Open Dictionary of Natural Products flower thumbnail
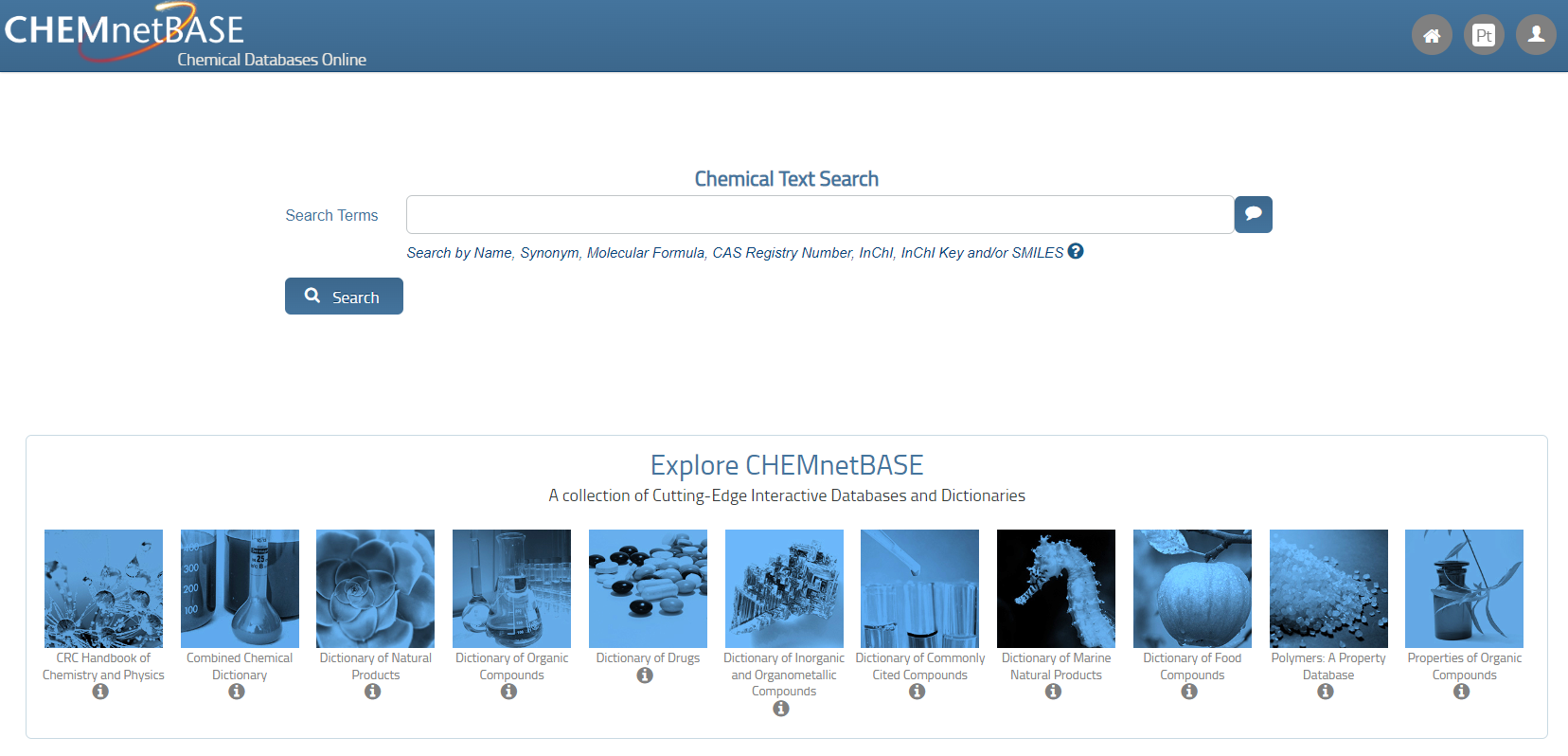 [x=376, y=588]
